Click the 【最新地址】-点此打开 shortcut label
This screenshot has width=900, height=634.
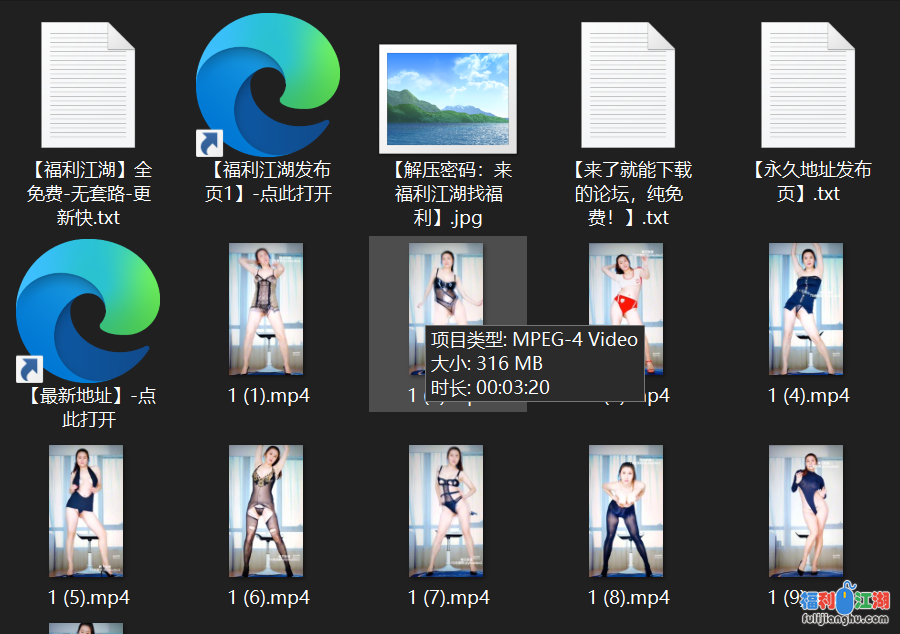88,407
